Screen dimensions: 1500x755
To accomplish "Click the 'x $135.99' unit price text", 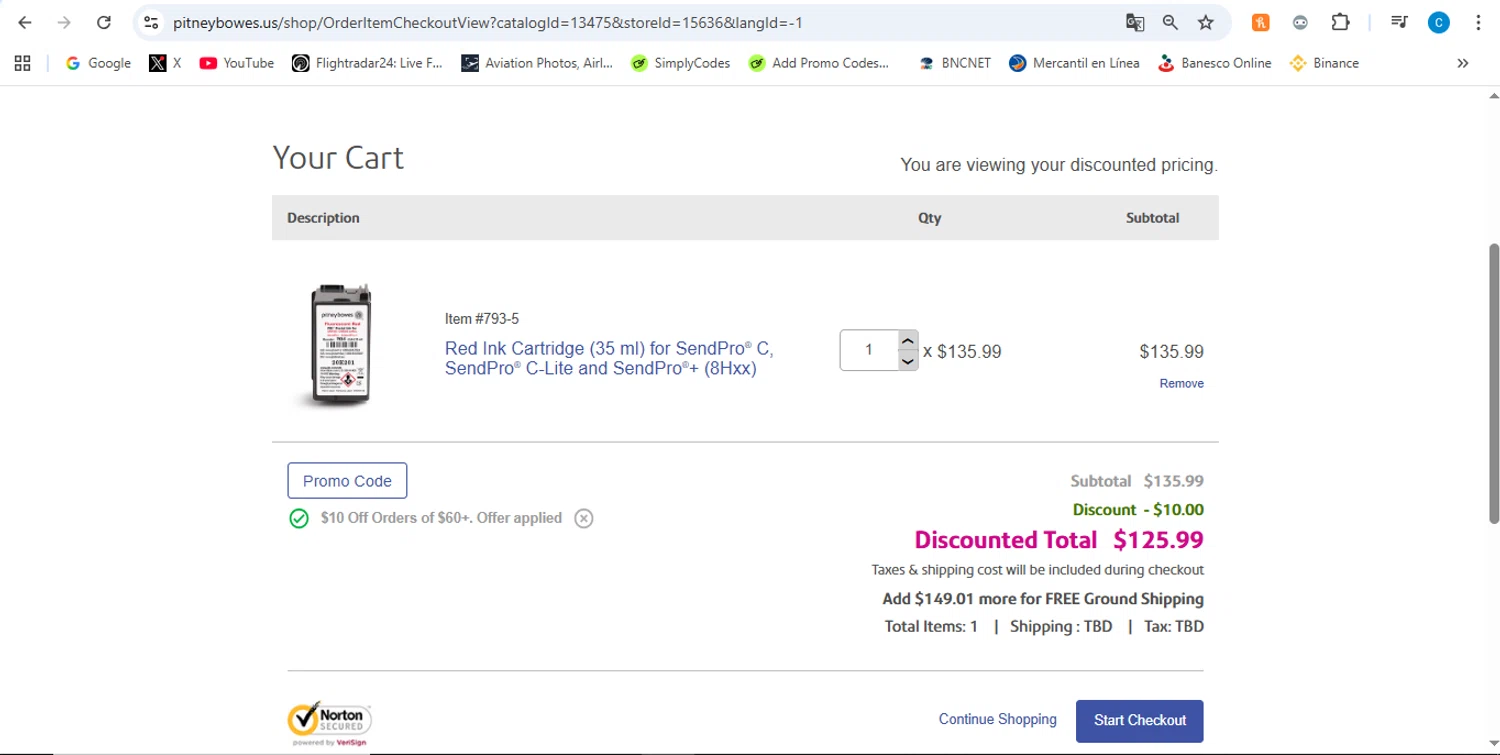I will coord(962,351).
